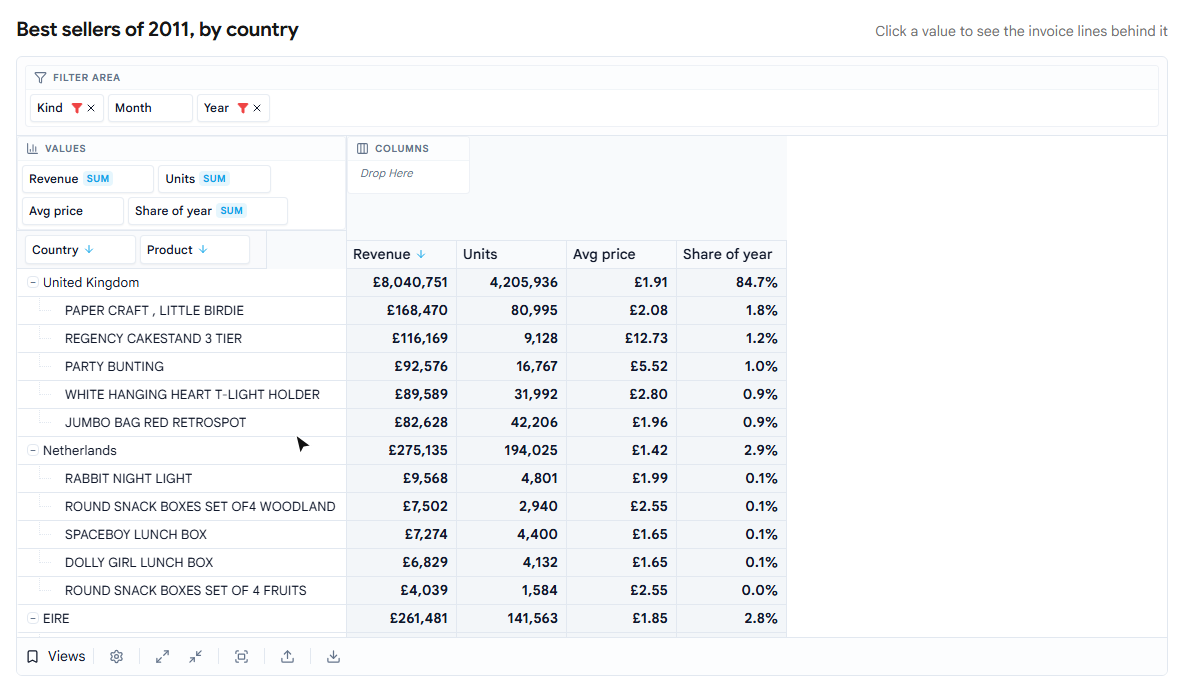Remove the Kind filter with its X
This screenshot has height=692, width=1184.
point(91,108)
